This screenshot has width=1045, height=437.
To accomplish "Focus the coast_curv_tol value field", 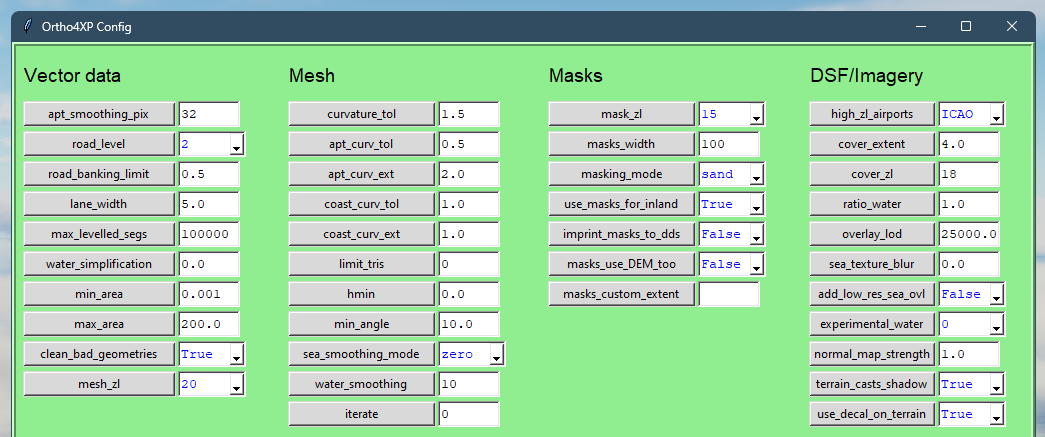I will (x=469, y=204).
